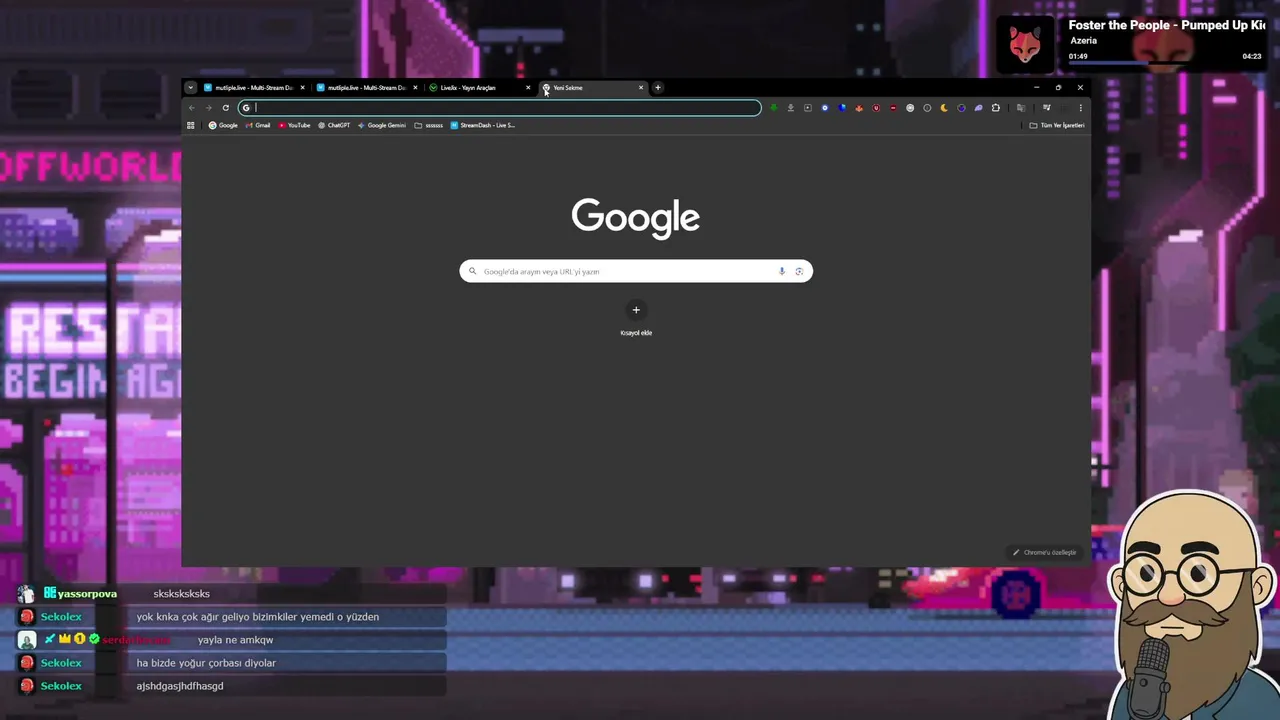Go forward with the forward arrow
This screenshot has width=1280, height=720.
(x=208, y=108)
